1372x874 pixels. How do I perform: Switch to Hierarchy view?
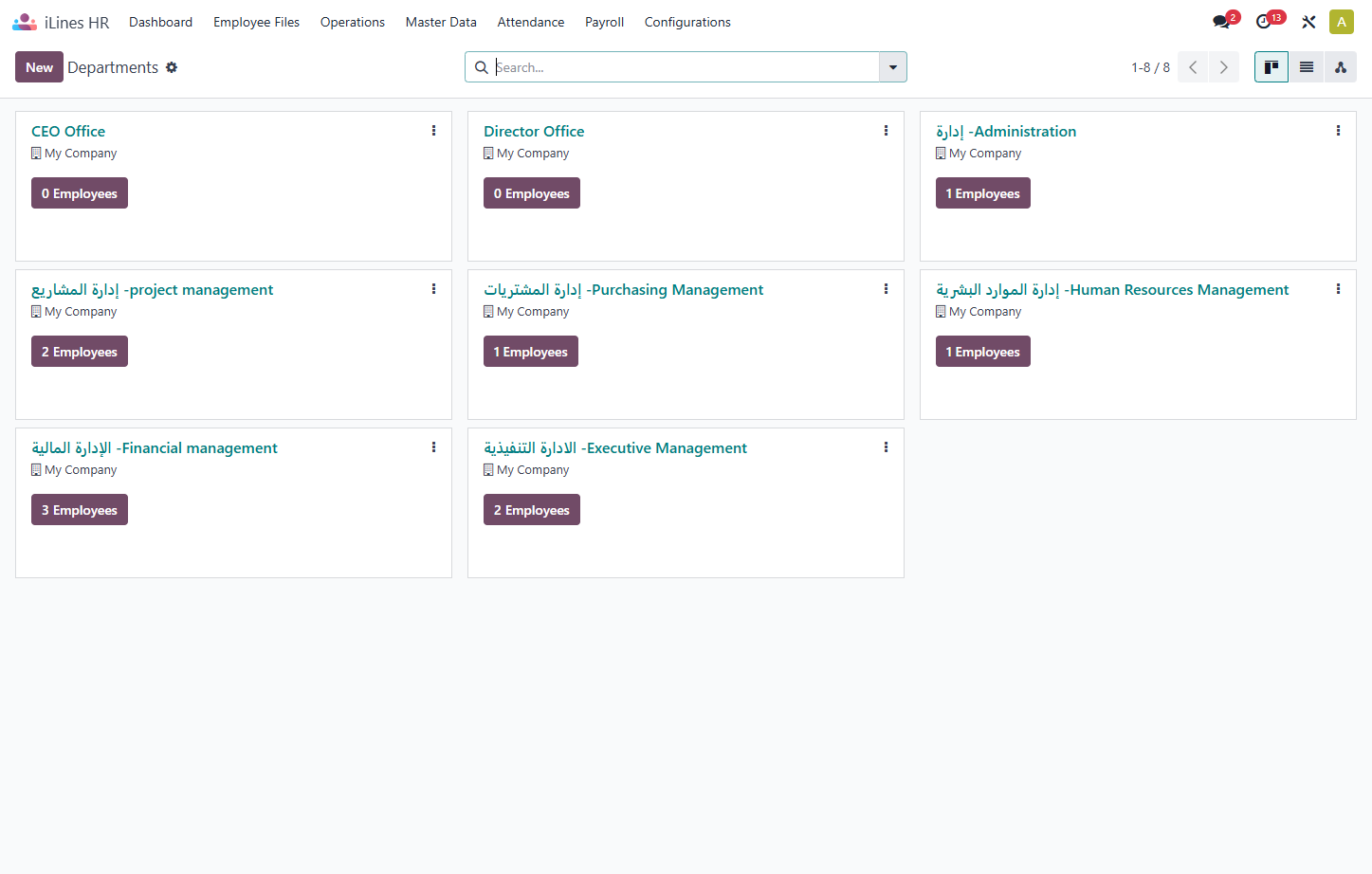point(1341,67)
